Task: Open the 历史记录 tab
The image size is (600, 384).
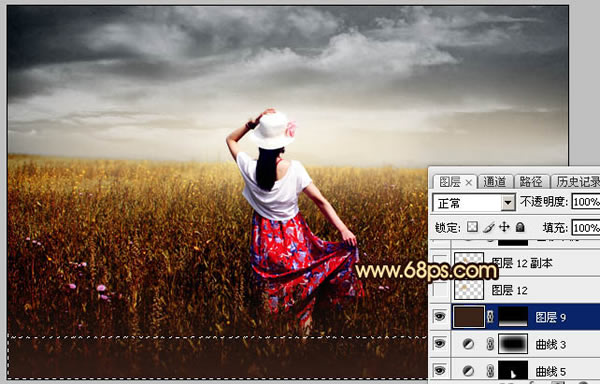Action: 577,182
